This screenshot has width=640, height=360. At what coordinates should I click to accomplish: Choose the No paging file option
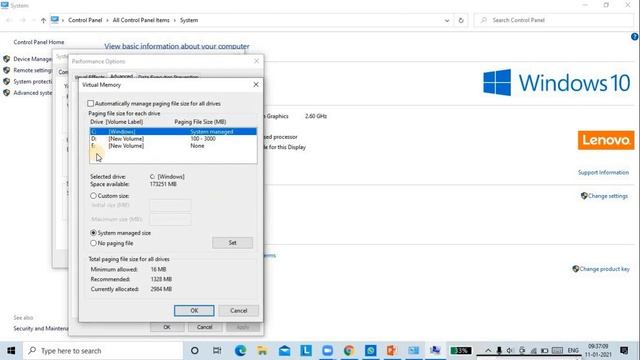[93, 243]
